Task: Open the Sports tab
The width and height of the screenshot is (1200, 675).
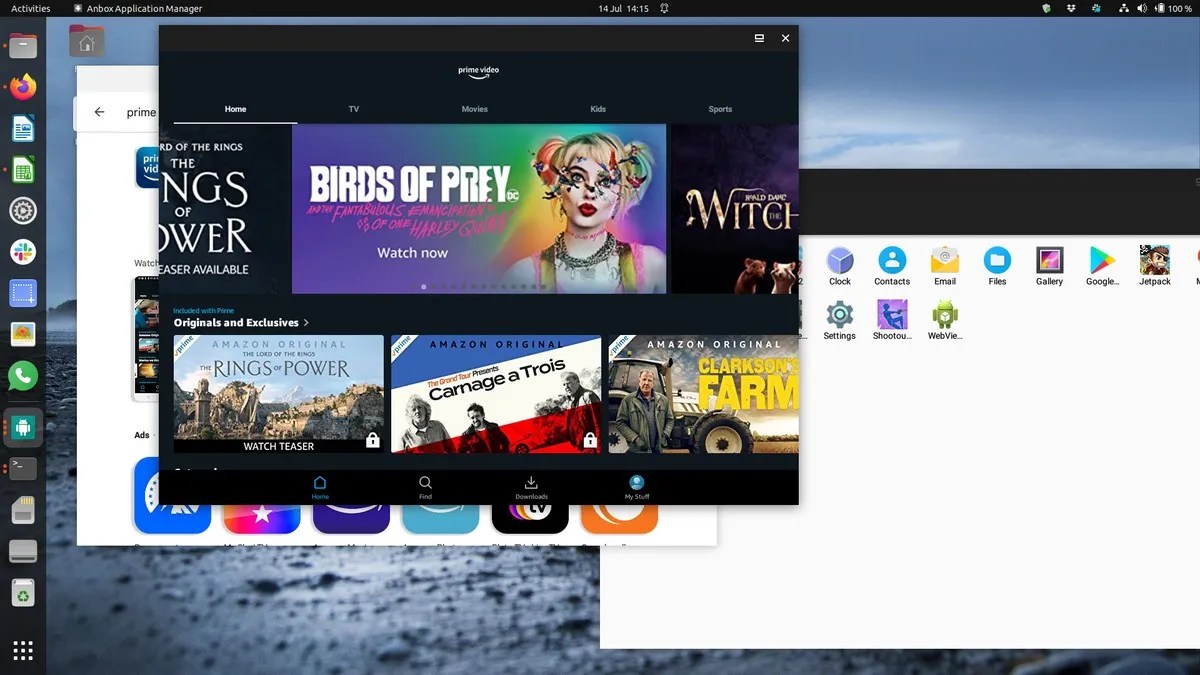Action: coord(720,109)
